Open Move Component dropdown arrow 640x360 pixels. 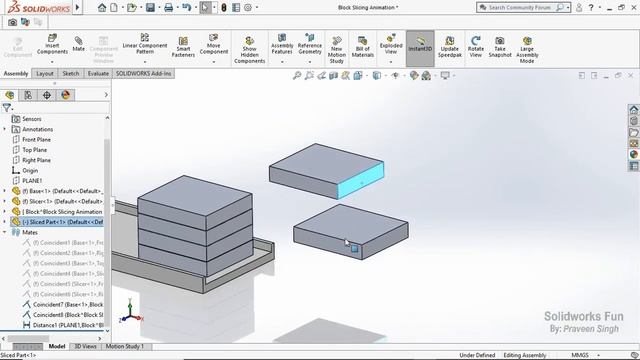point(214,62)
